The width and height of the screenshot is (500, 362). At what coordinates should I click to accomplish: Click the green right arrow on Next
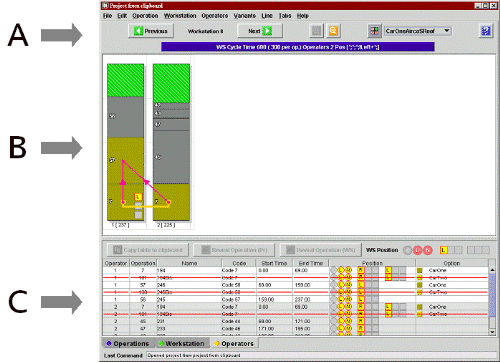click(x=267, y=31)
